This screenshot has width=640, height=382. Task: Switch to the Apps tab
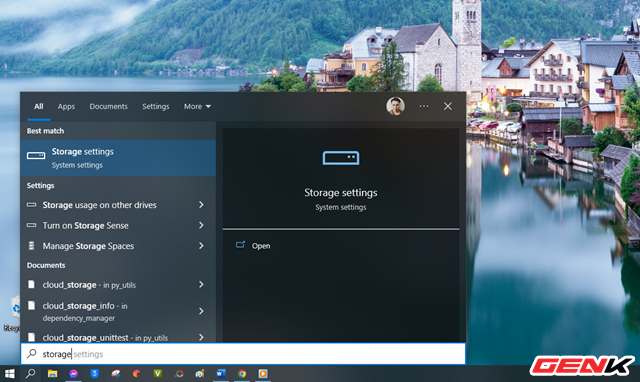66,107
